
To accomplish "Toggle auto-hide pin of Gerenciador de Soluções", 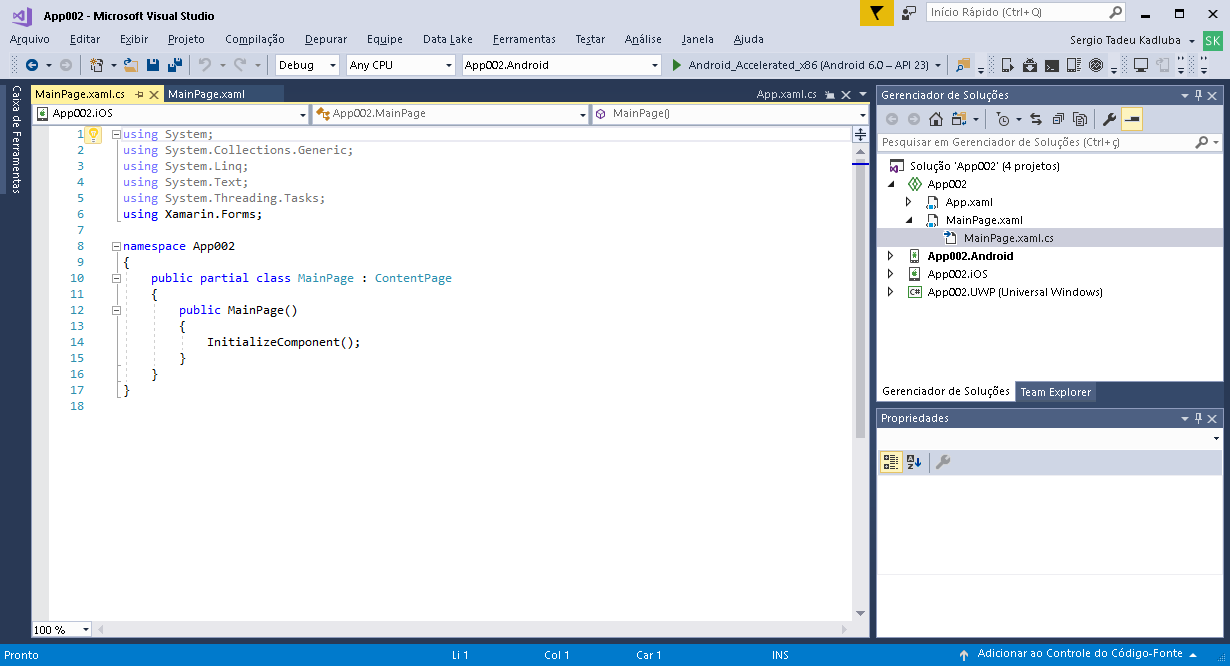I will point(1199,95).
